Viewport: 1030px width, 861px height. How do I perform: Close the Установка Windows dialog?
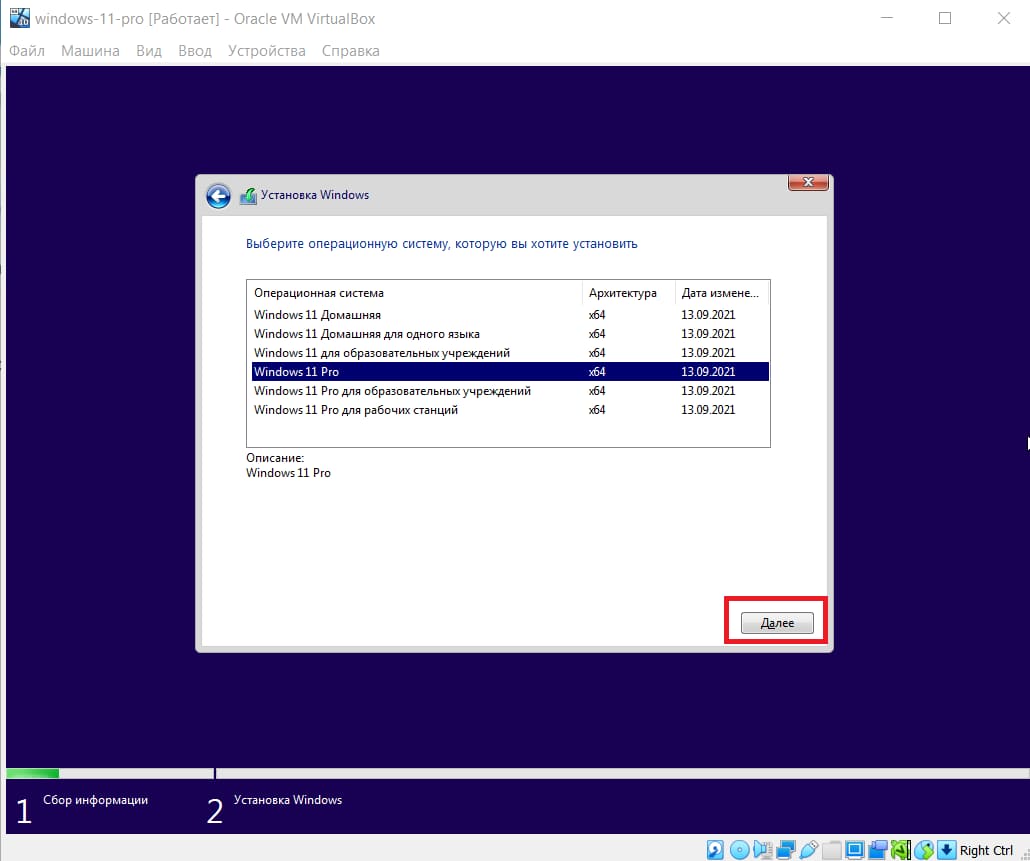click(x=808, y=182)
